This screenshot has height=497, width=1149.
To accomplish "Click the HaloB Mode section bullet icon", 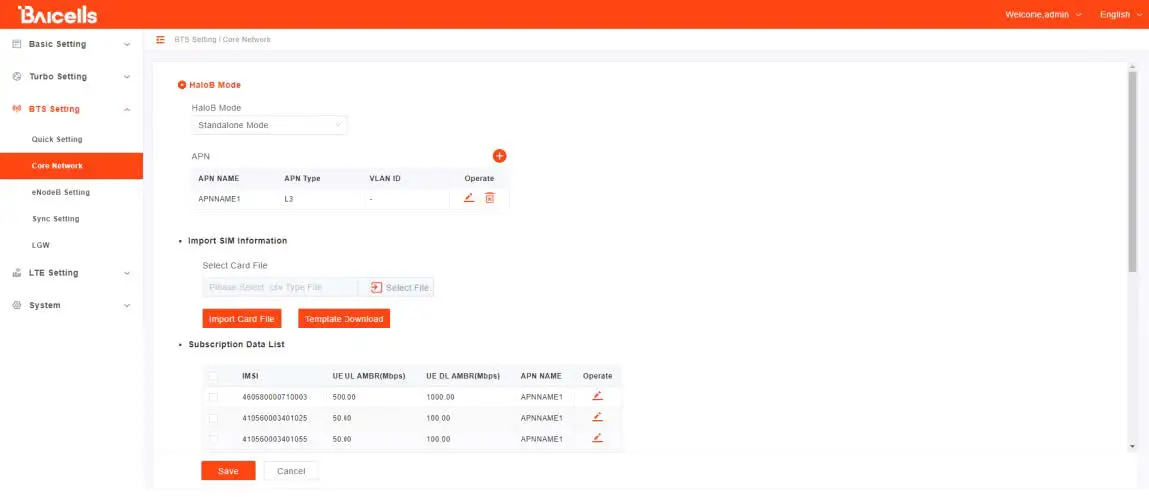I will tap(182, 85).
